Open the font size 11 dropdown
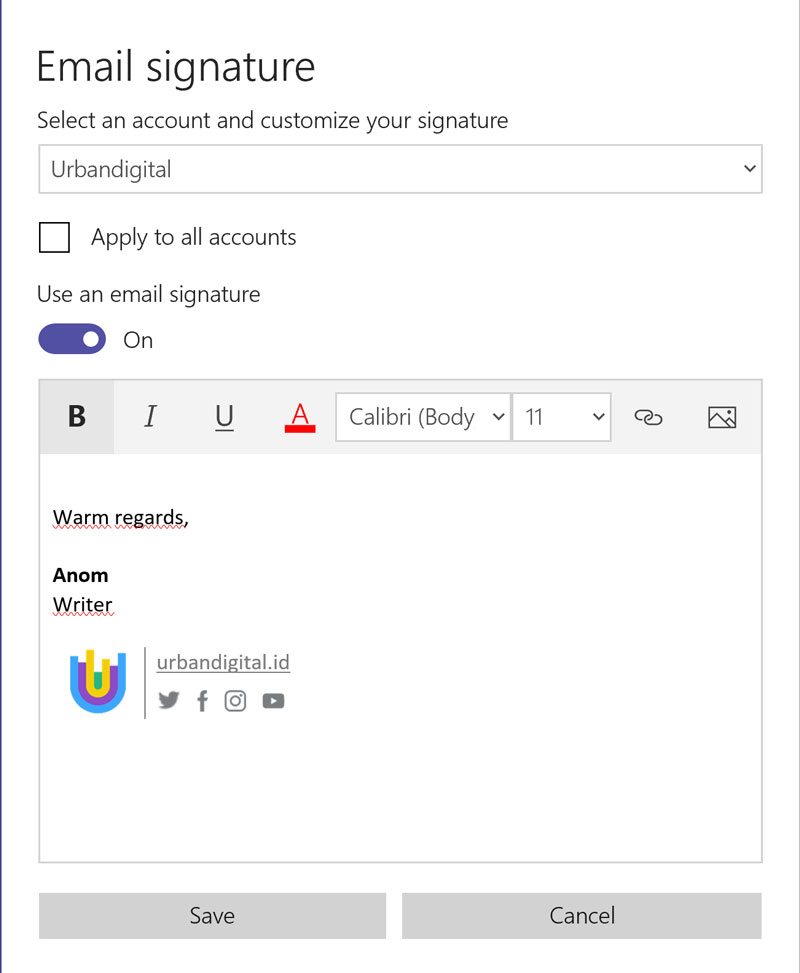Viewport: 800px width, 973px height. pyautogui.click(x=561, y=417)
